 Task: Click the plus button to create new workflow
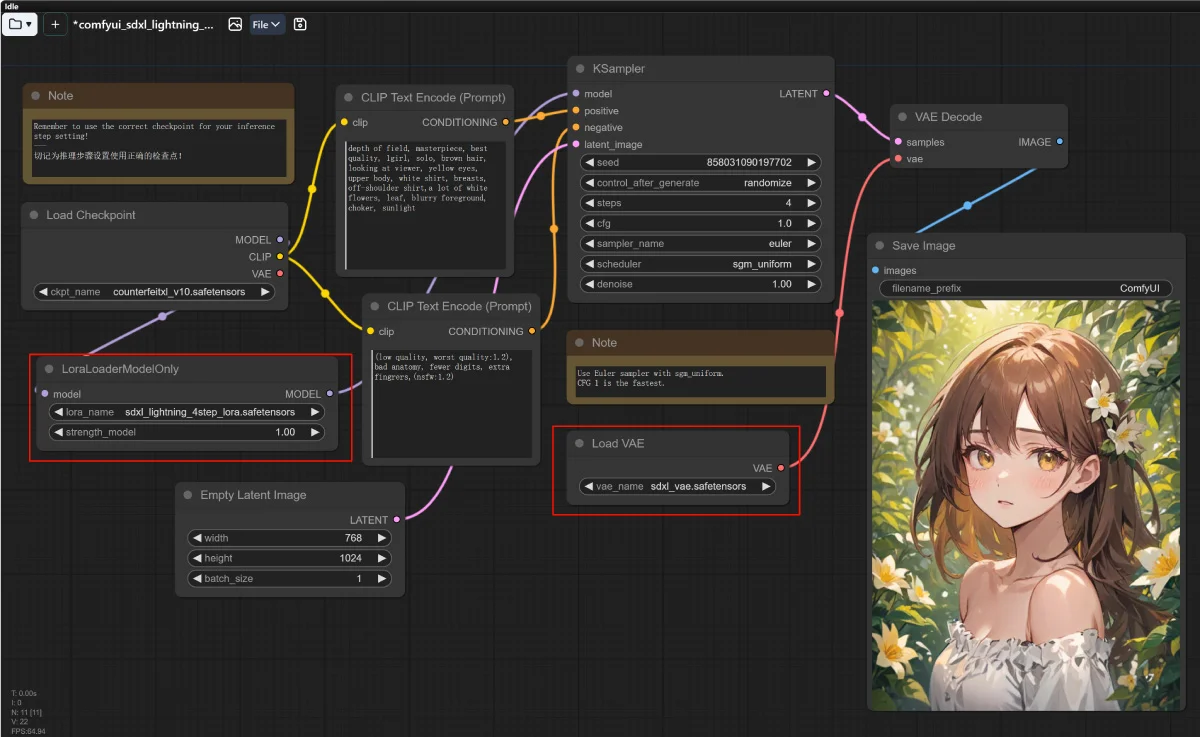click(55, 24)
